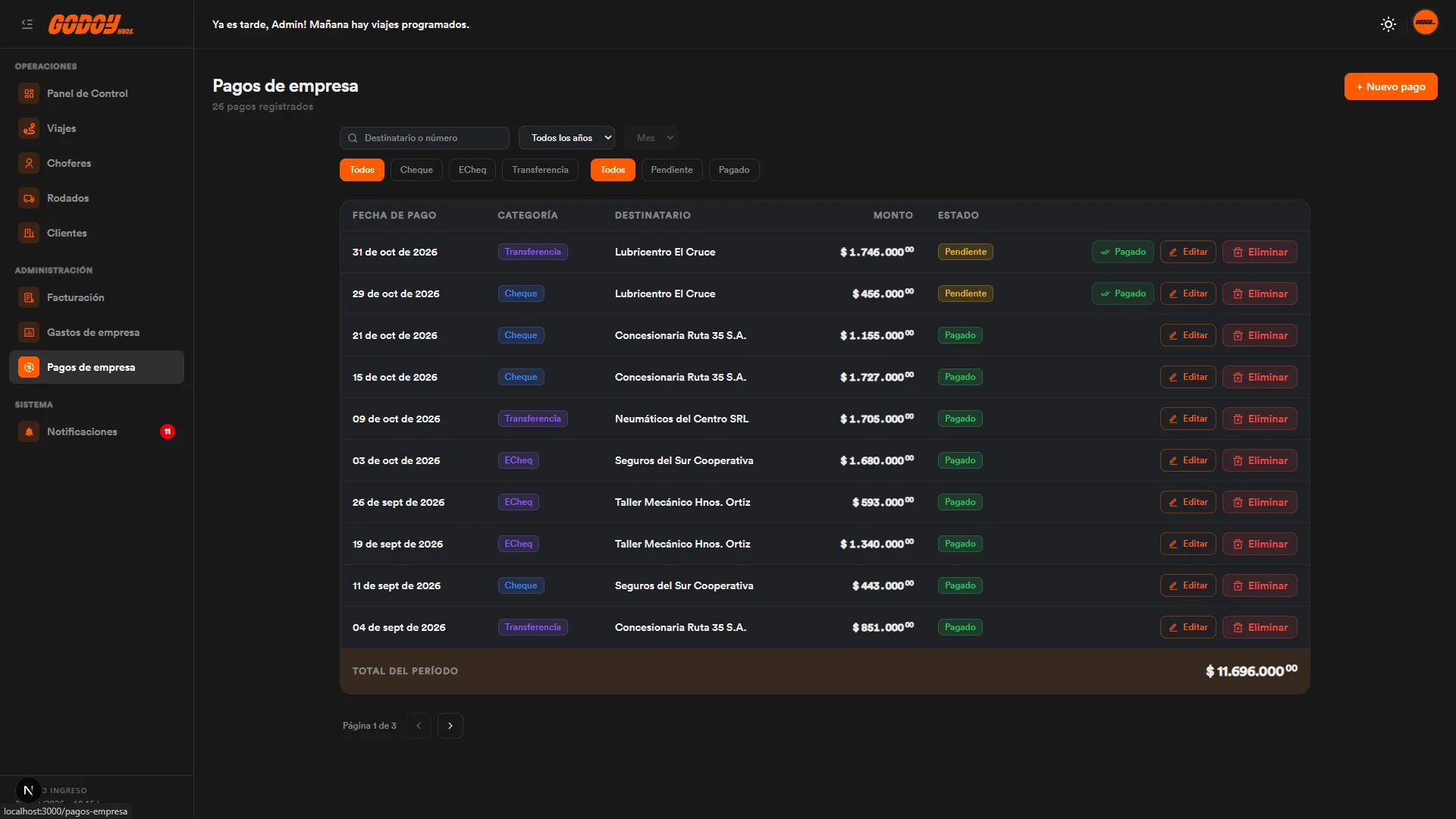This screenshot has height=819, width=1456.
Task: Go to next page with right chevron
Action: (450, 726)
